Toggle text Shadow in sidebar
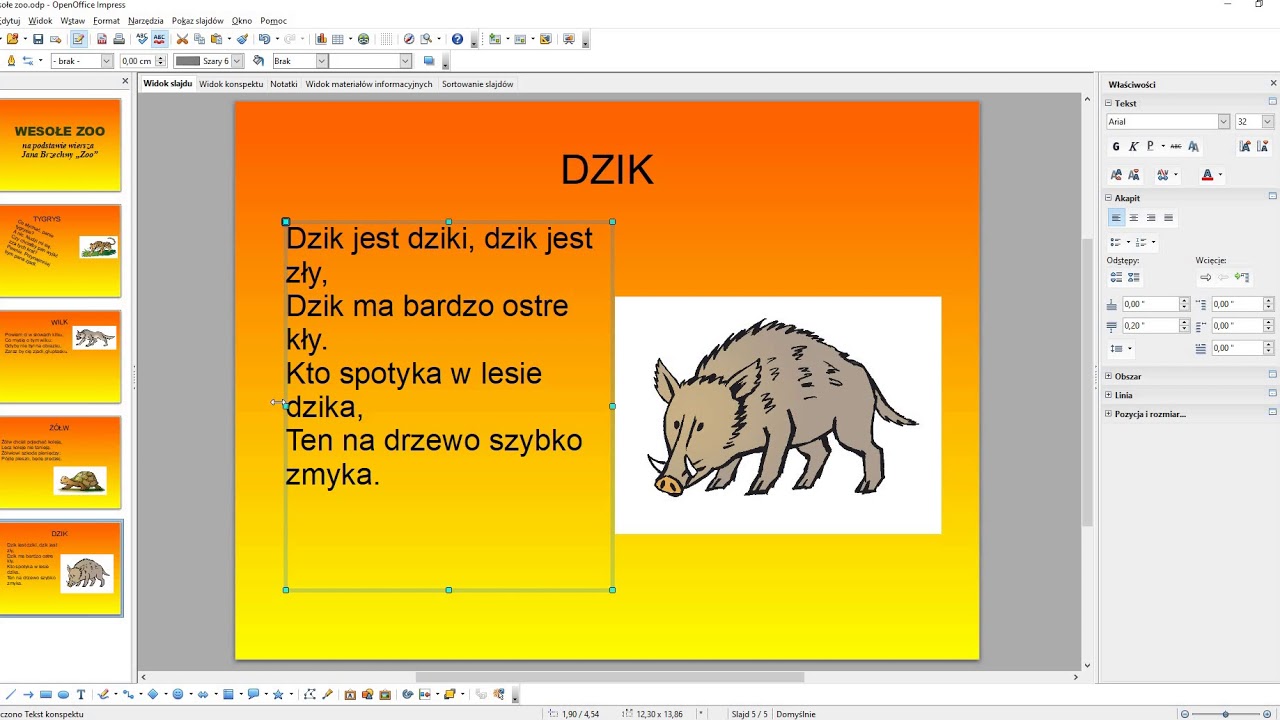The width and height of the screenshot is (1280, 720). click(1193, 146)
